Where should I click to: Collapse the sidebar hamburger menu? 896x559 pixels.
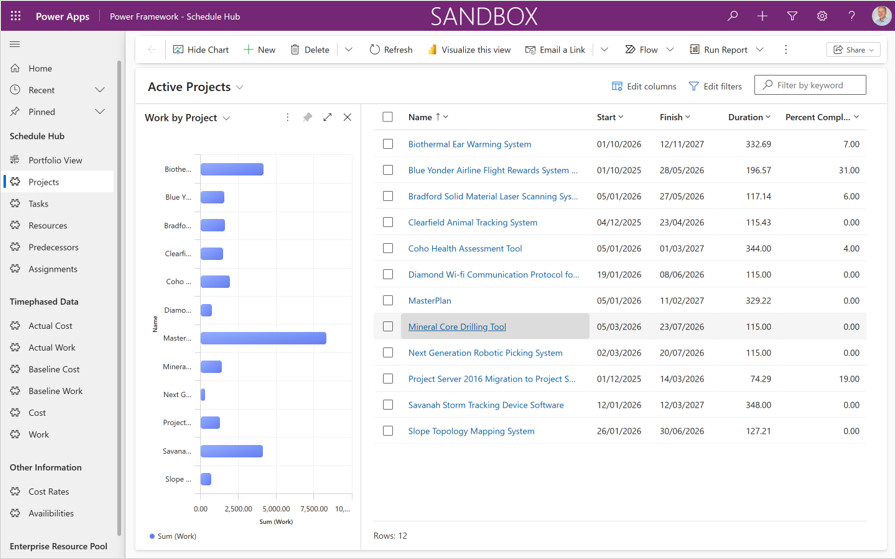tap(15, 44)
